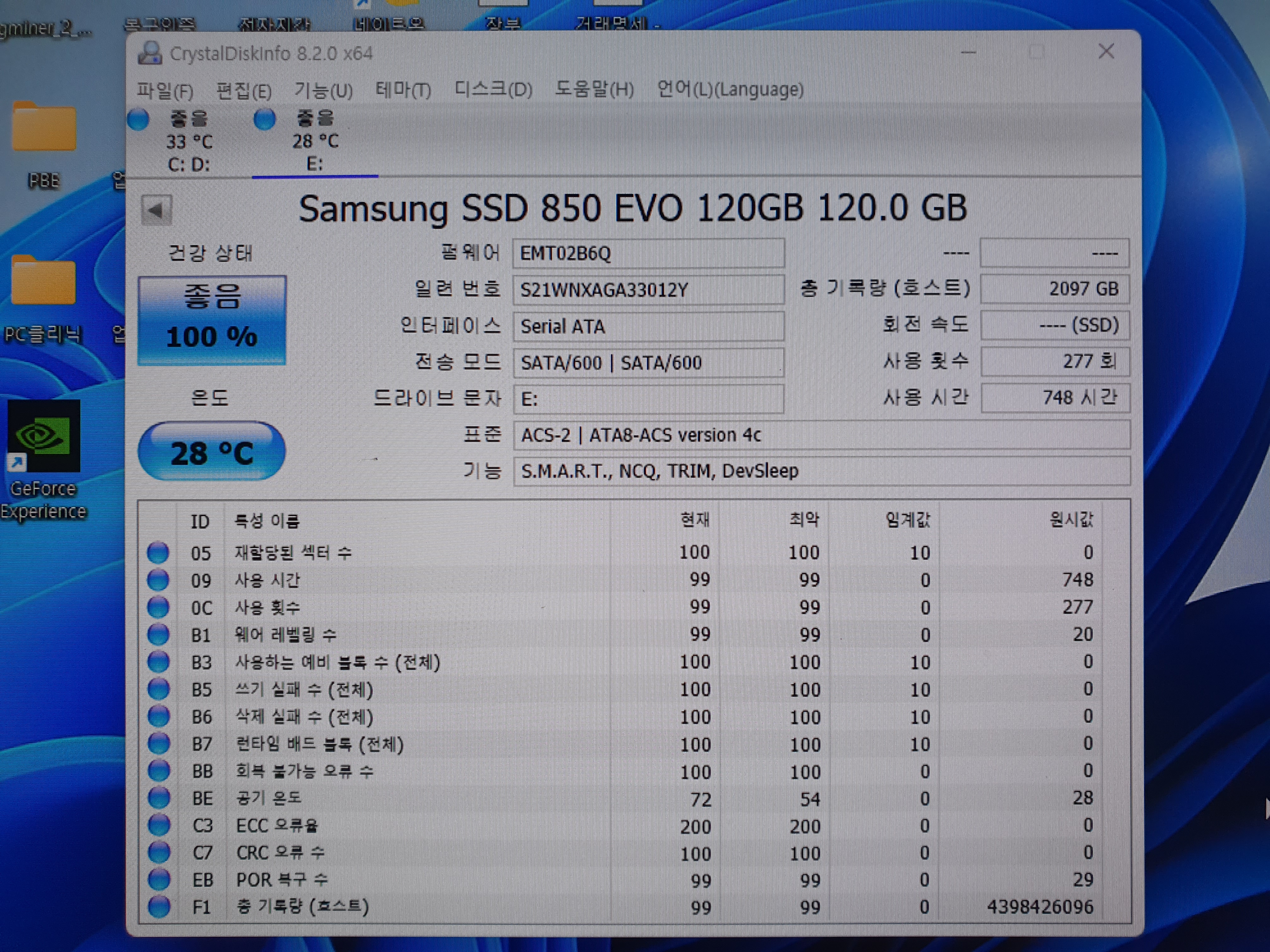Open the 언어(L)(Language) menu

(730, 89)
